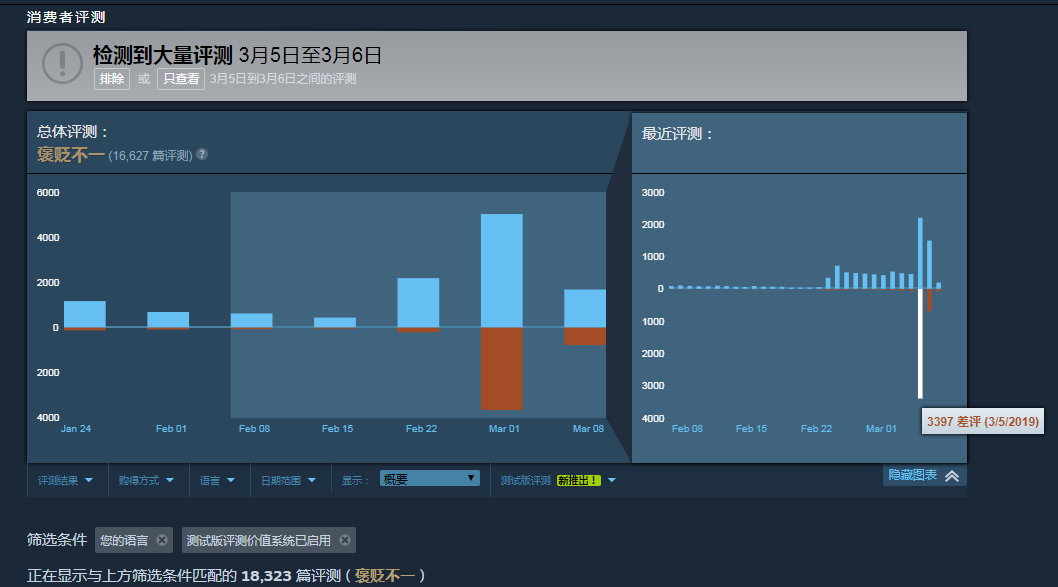Screen dimensions: 1058x587
Task: Click the exclamation warning icon in the alert banner
Action: (62, 64)
